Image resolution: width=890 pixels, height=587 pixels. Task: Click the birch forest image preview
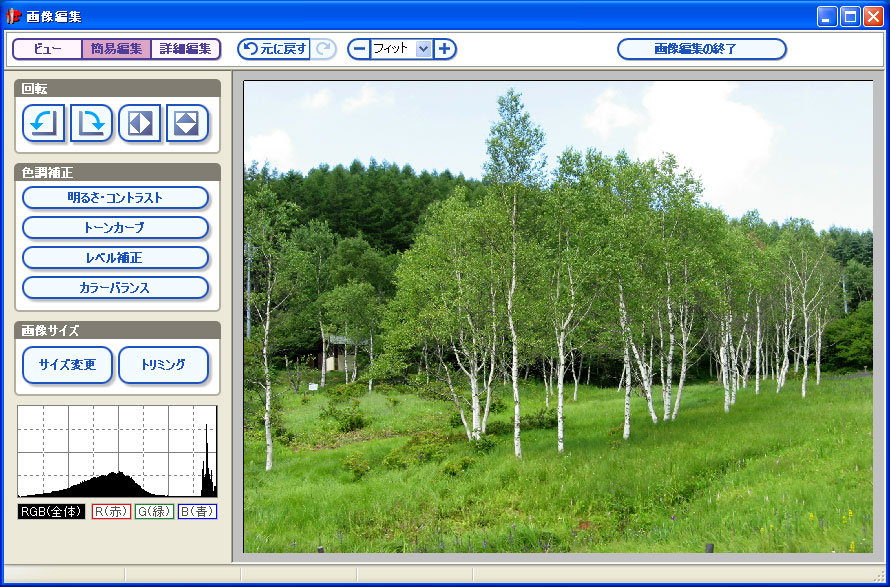coord(558,317)
